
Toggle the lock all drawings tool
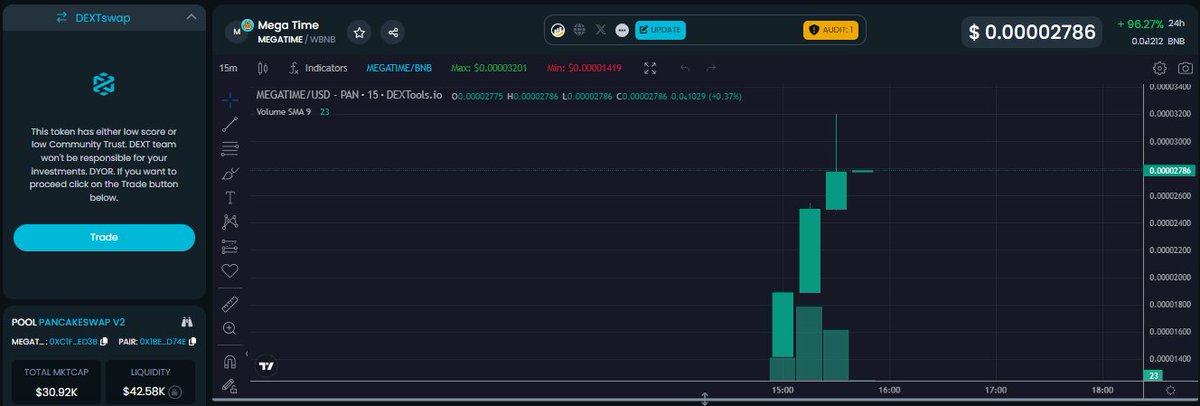click(230, 385)
